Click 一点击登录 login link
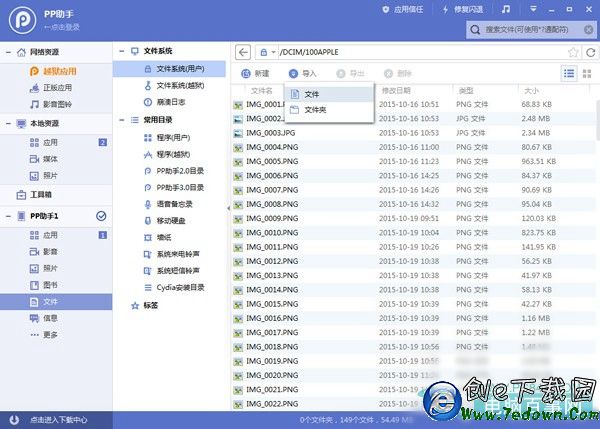Viewport: 600px width, 429px height. coord(61,27)
